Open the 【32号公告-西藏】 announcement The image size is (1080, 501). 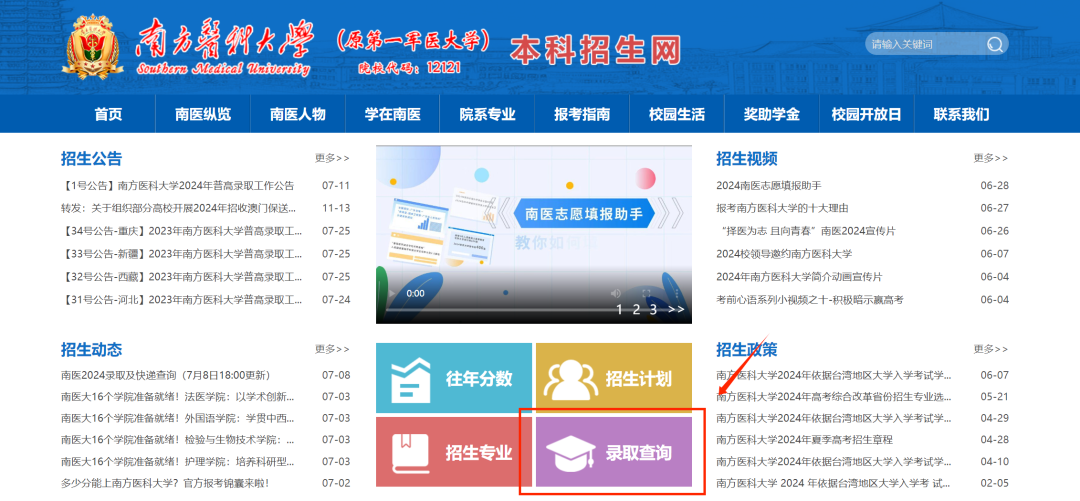click(x=181, y=276)
